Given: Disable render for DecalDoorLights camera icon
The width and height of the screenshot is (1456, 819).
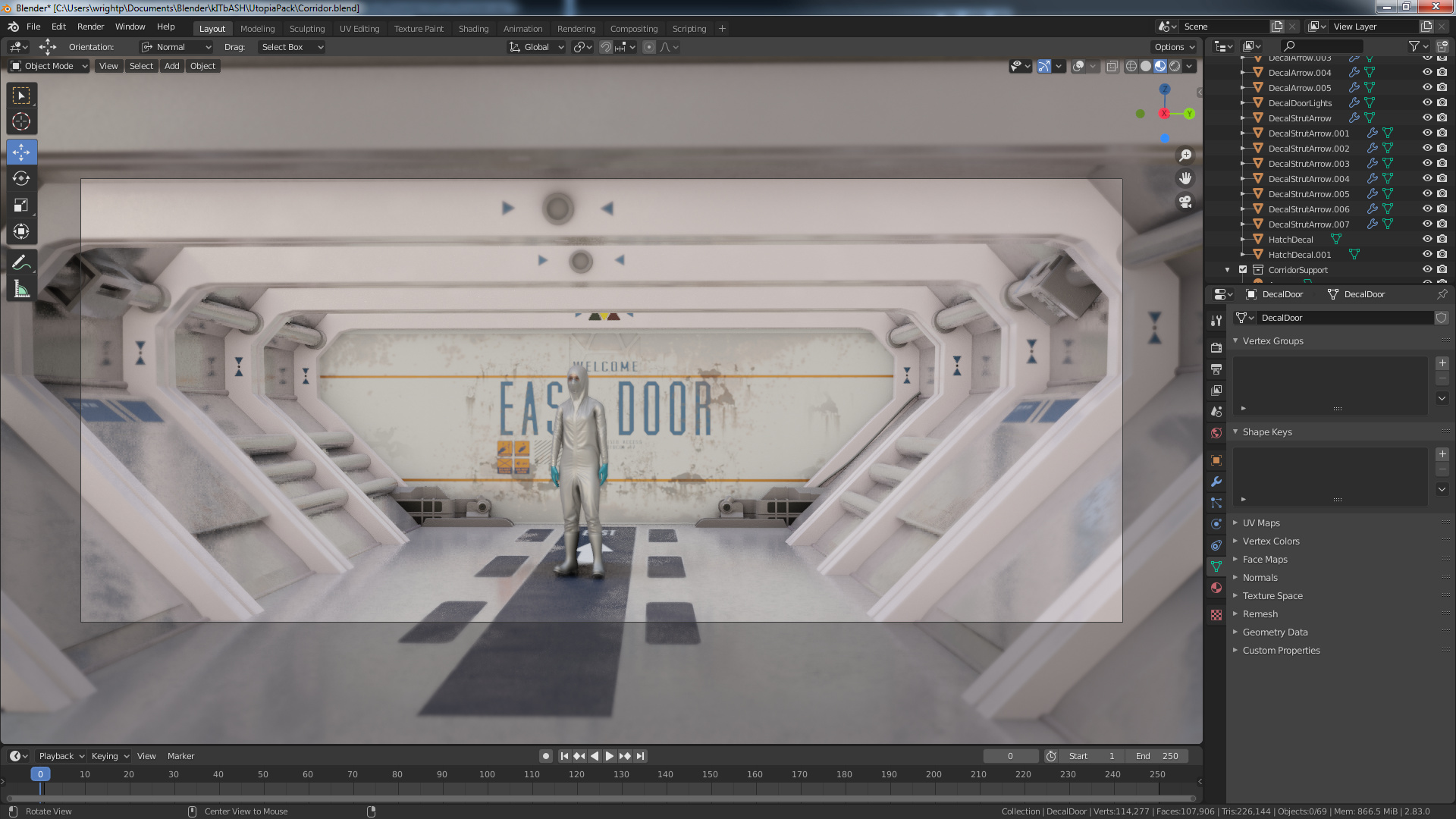Looking at the screenshot, I should 1442,103.
